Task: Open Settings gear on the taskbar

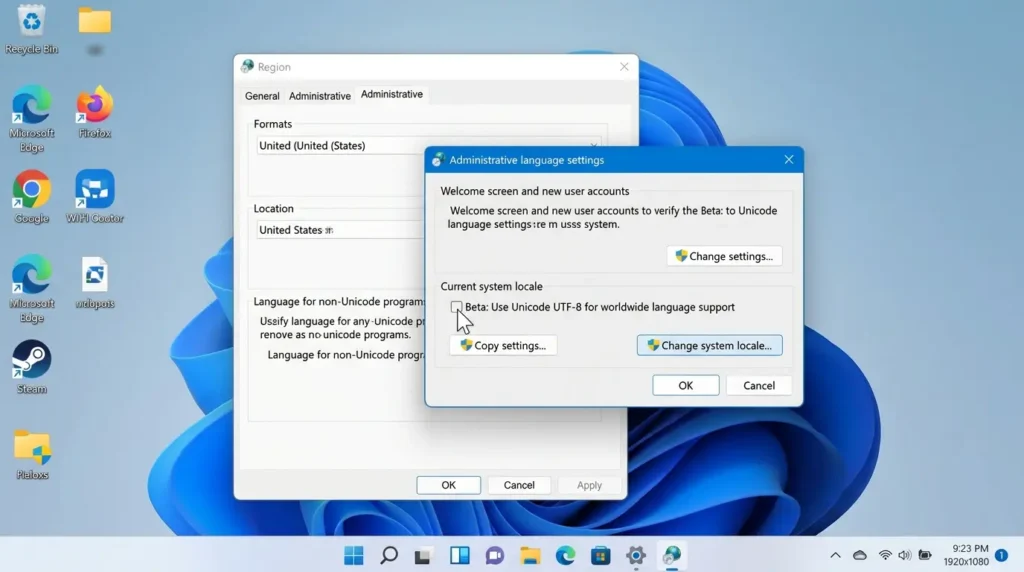Action: tap(636, 555)
